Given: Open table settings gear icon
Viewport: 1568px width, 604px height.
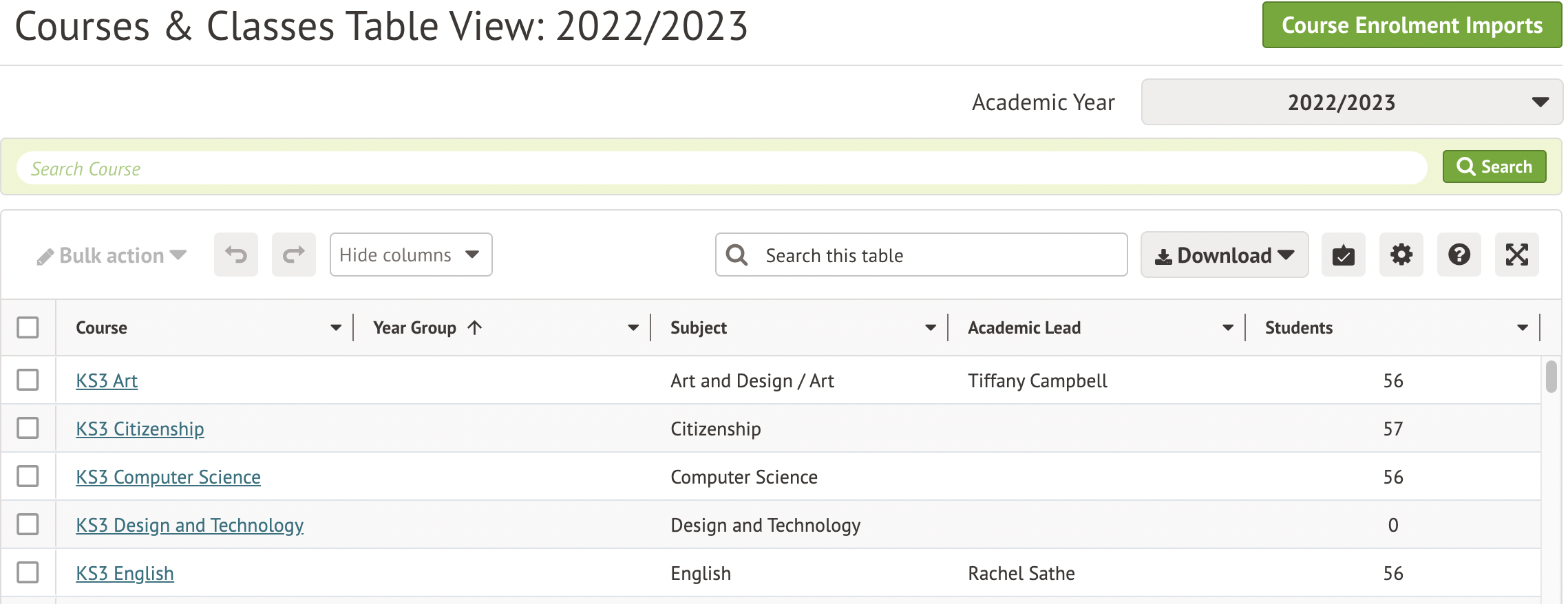Looking at the screenshot, I should pos(1401,255).
